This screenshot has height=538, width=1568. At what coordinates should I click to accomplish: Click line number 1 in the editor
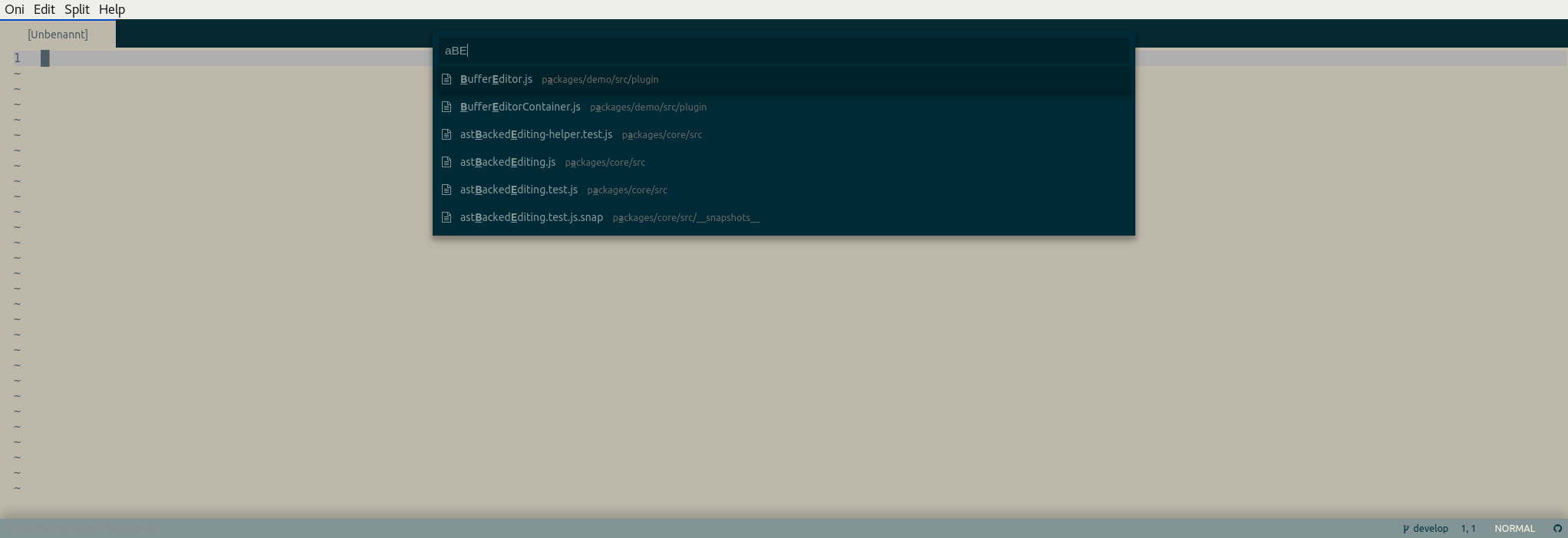click(x=17, y=58)
